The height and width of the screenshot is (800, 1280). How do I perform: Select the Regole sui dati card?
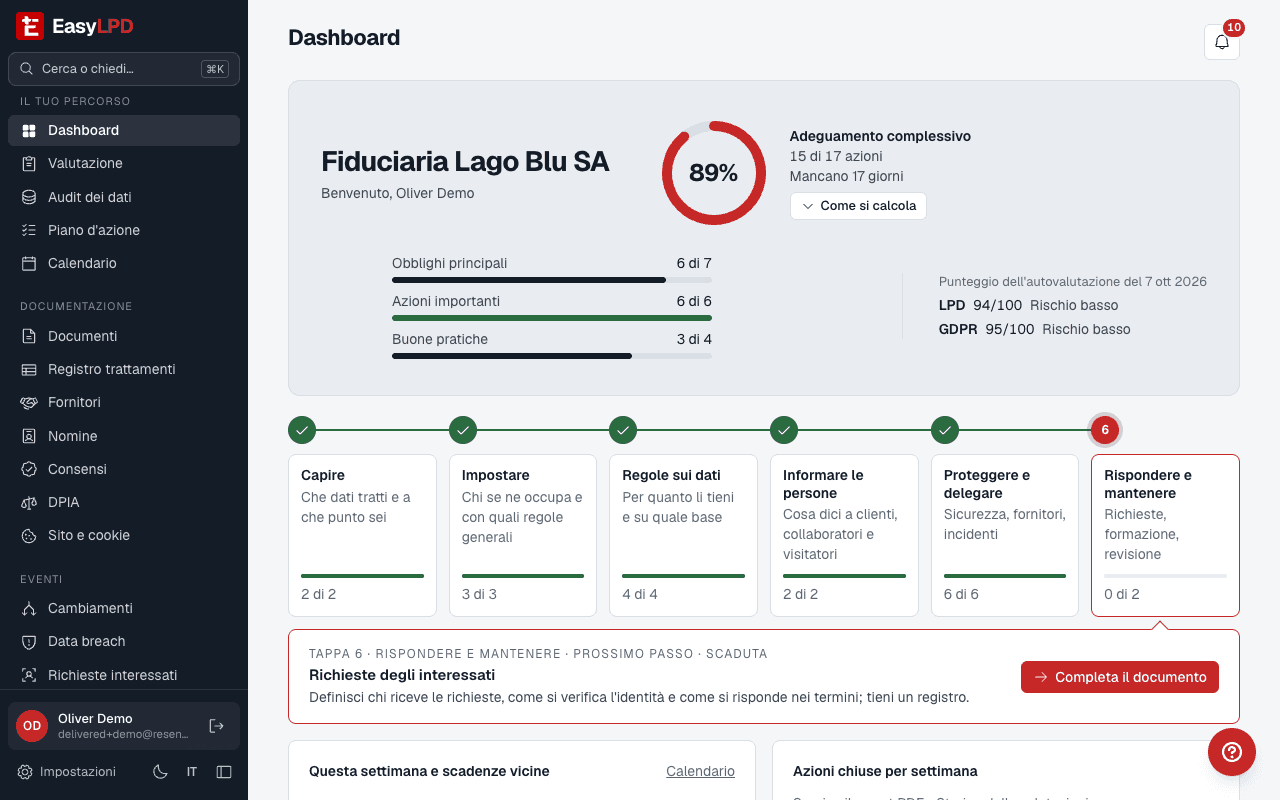[x=684, y=536]
